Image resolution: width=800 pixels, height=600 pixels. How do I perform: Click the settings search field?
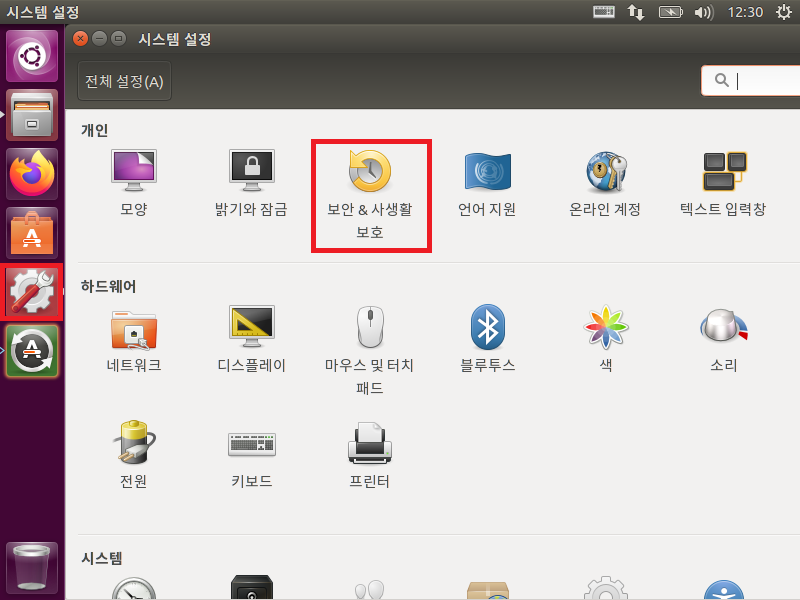point(751,80)
